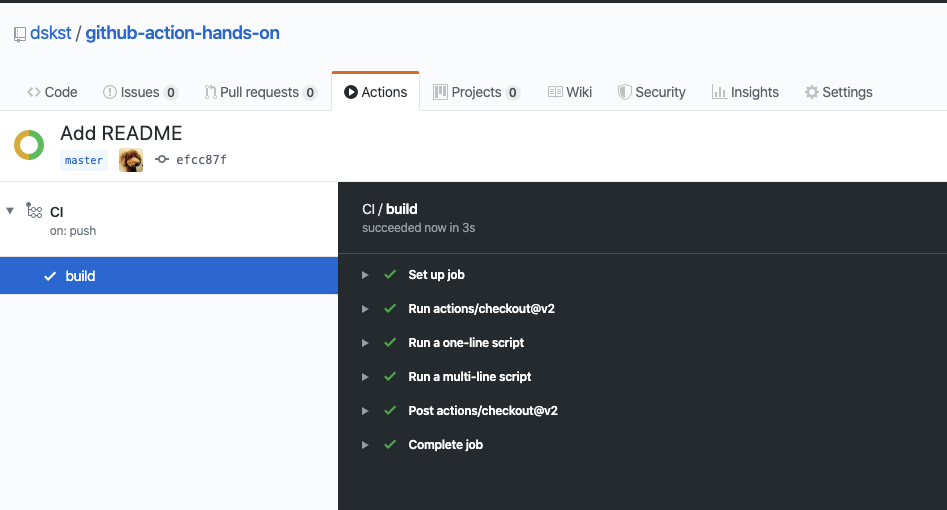
Task: Select the build job in sidebar
Action: [169, 276]
